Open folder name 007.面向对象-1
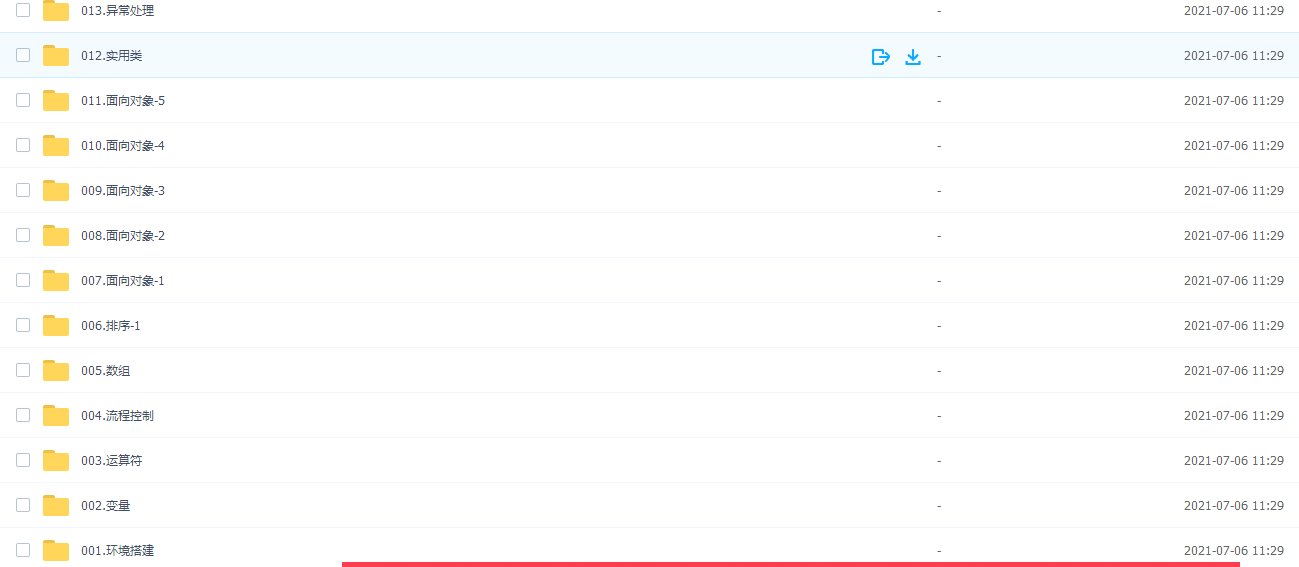Screen dimensions: 1299x567 [x=123, y=281]
